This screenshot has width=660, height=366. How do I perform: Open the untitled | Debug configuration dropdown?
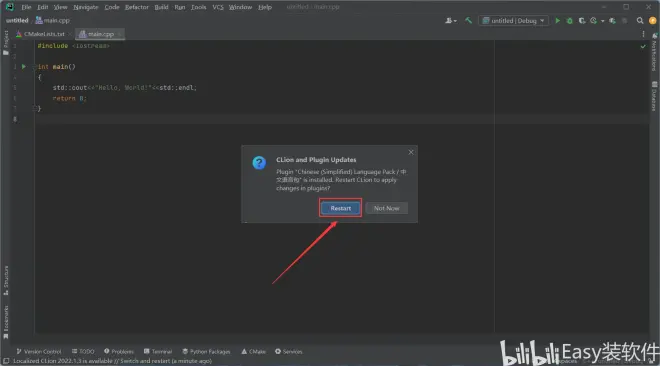[x=514, y=21]
